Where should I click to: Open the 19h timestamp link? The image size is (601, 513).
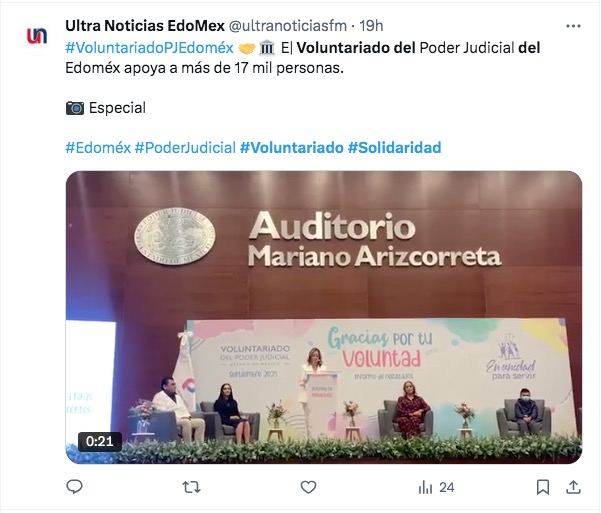[x=371, y=26]
